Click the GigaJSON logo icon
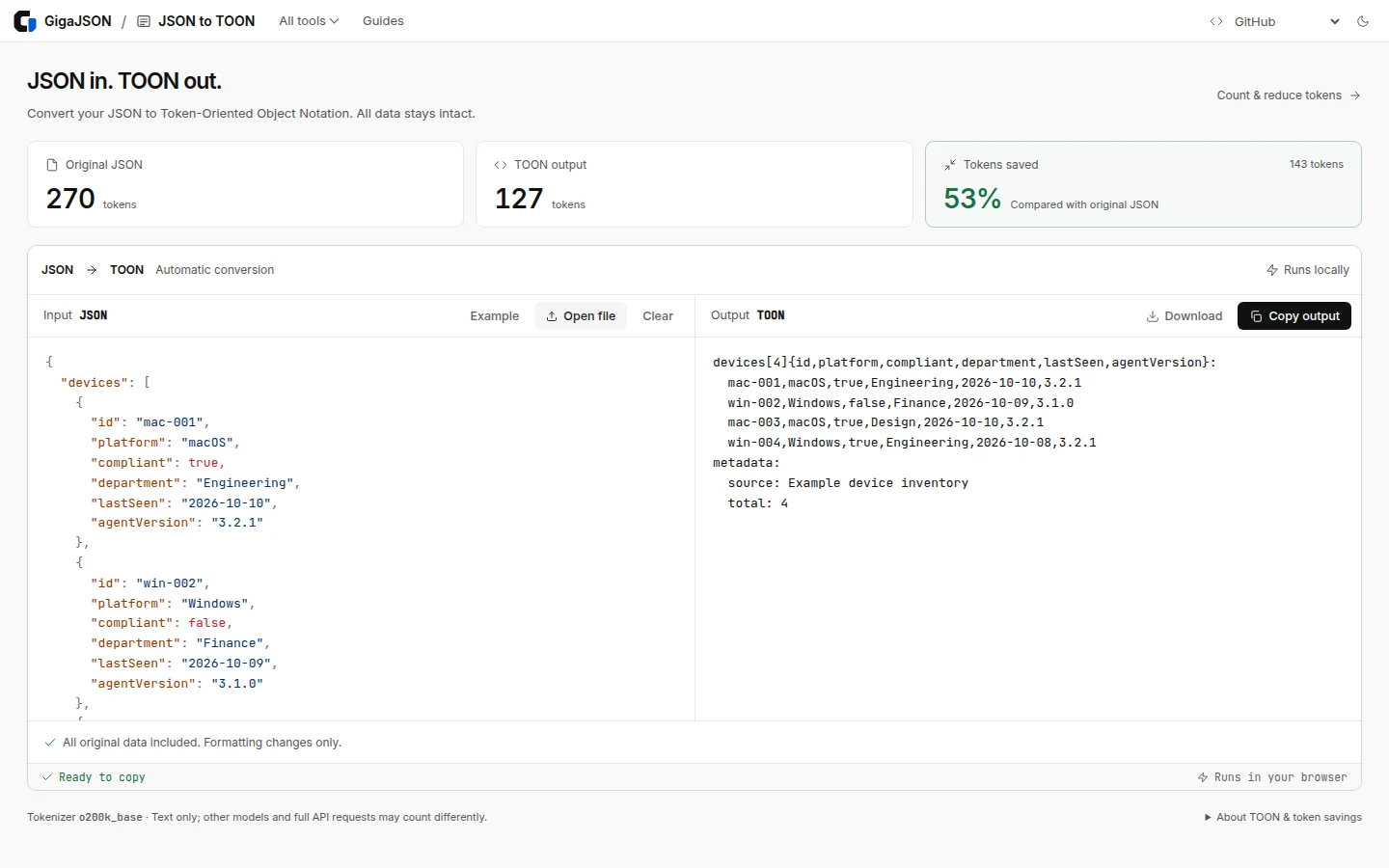Image resolution: width=1389 pixels, height=868 pixels. coord(25,21)
